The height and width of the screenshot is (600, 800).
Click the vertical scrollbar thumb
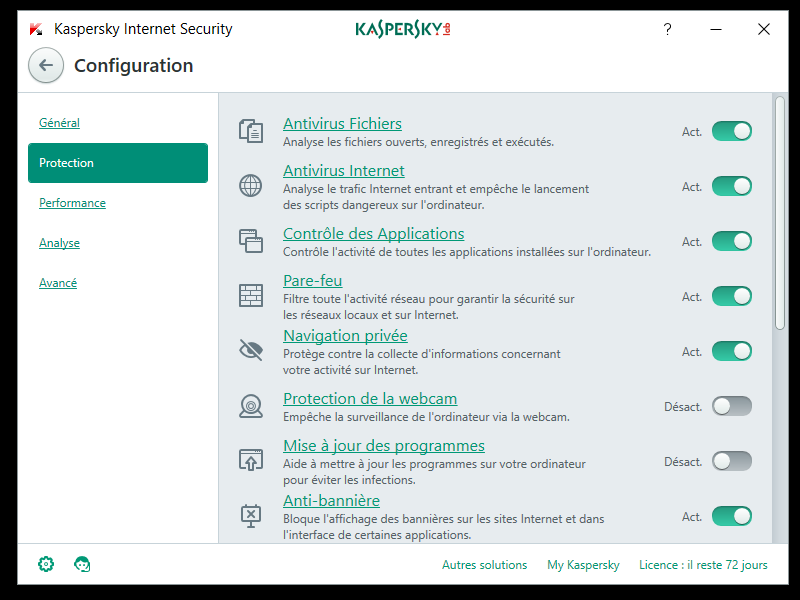[x=780, y=213]
